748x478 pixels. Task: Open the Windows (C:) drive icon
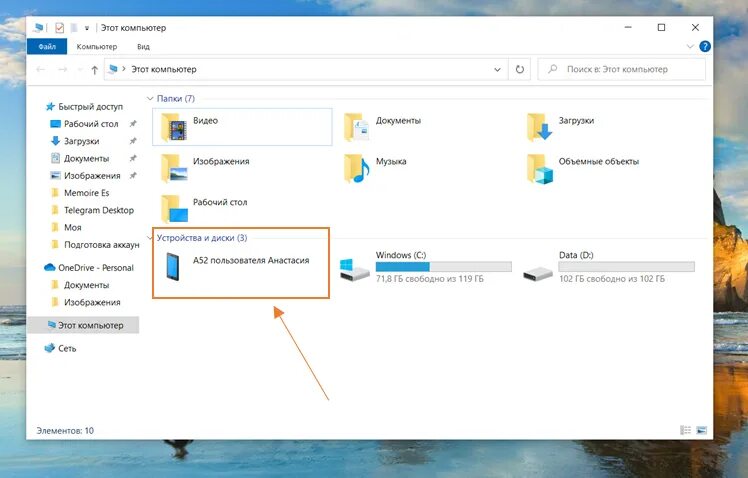click(354, 270)
